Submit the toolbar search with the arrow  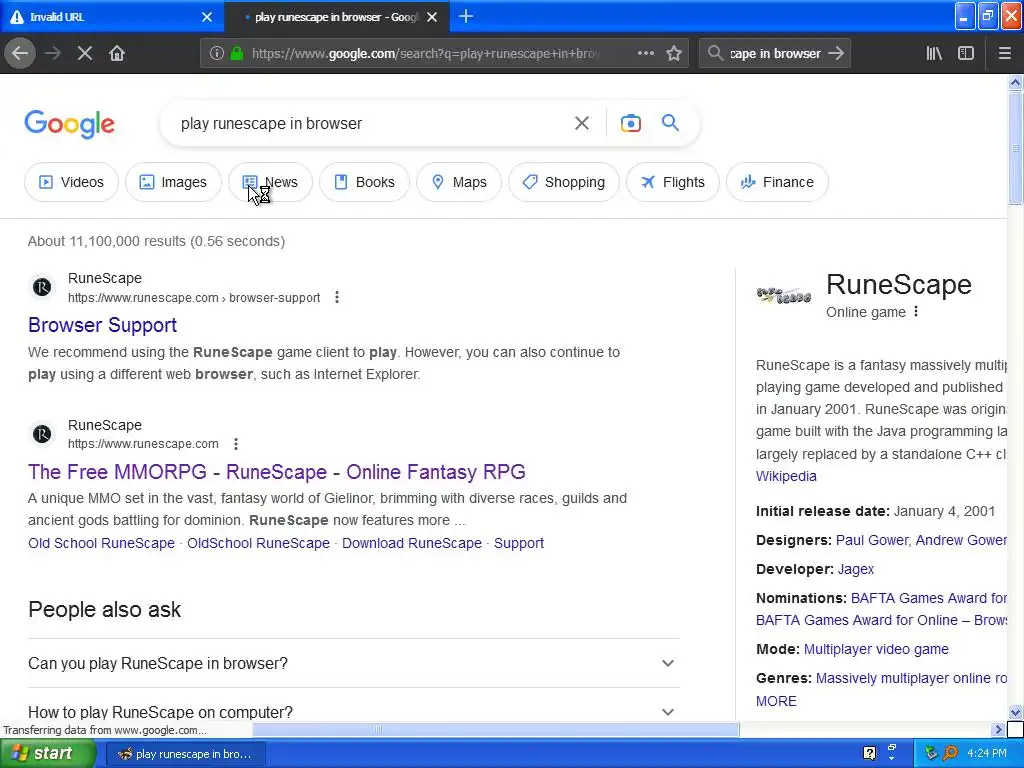click(836, 54)
